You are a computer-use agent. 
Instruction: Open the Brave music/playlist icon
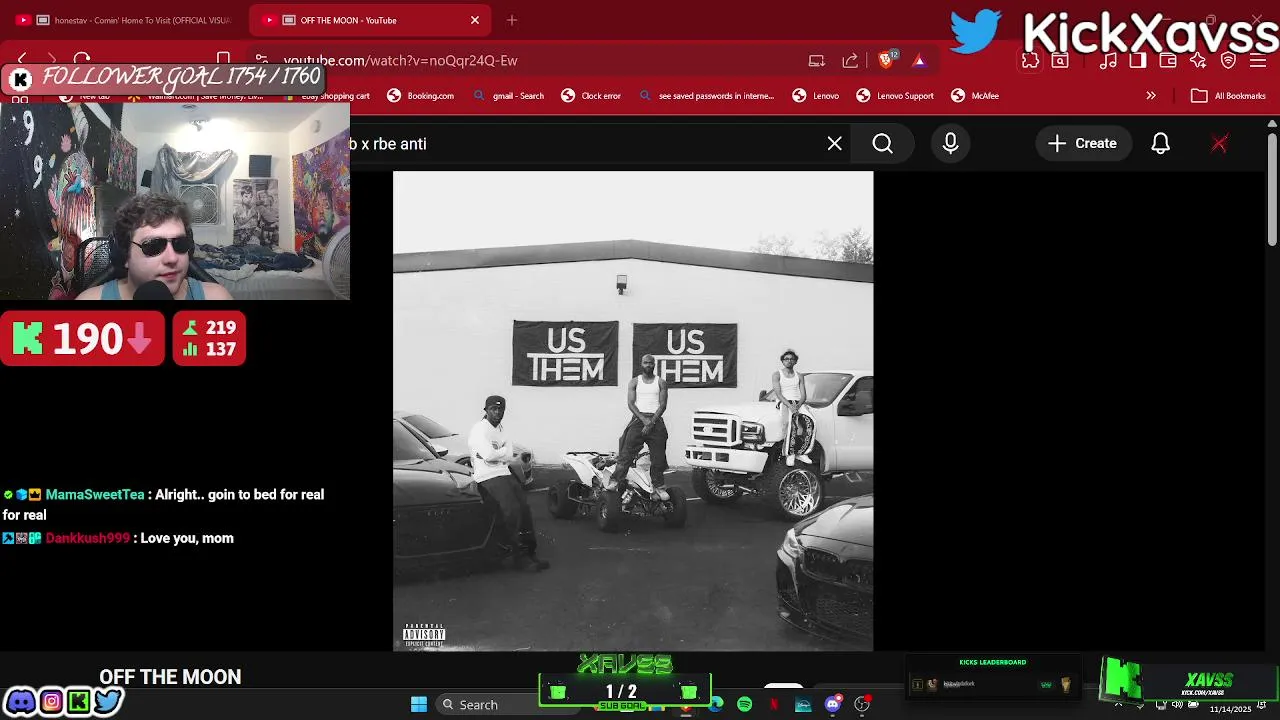point(1108,61)
